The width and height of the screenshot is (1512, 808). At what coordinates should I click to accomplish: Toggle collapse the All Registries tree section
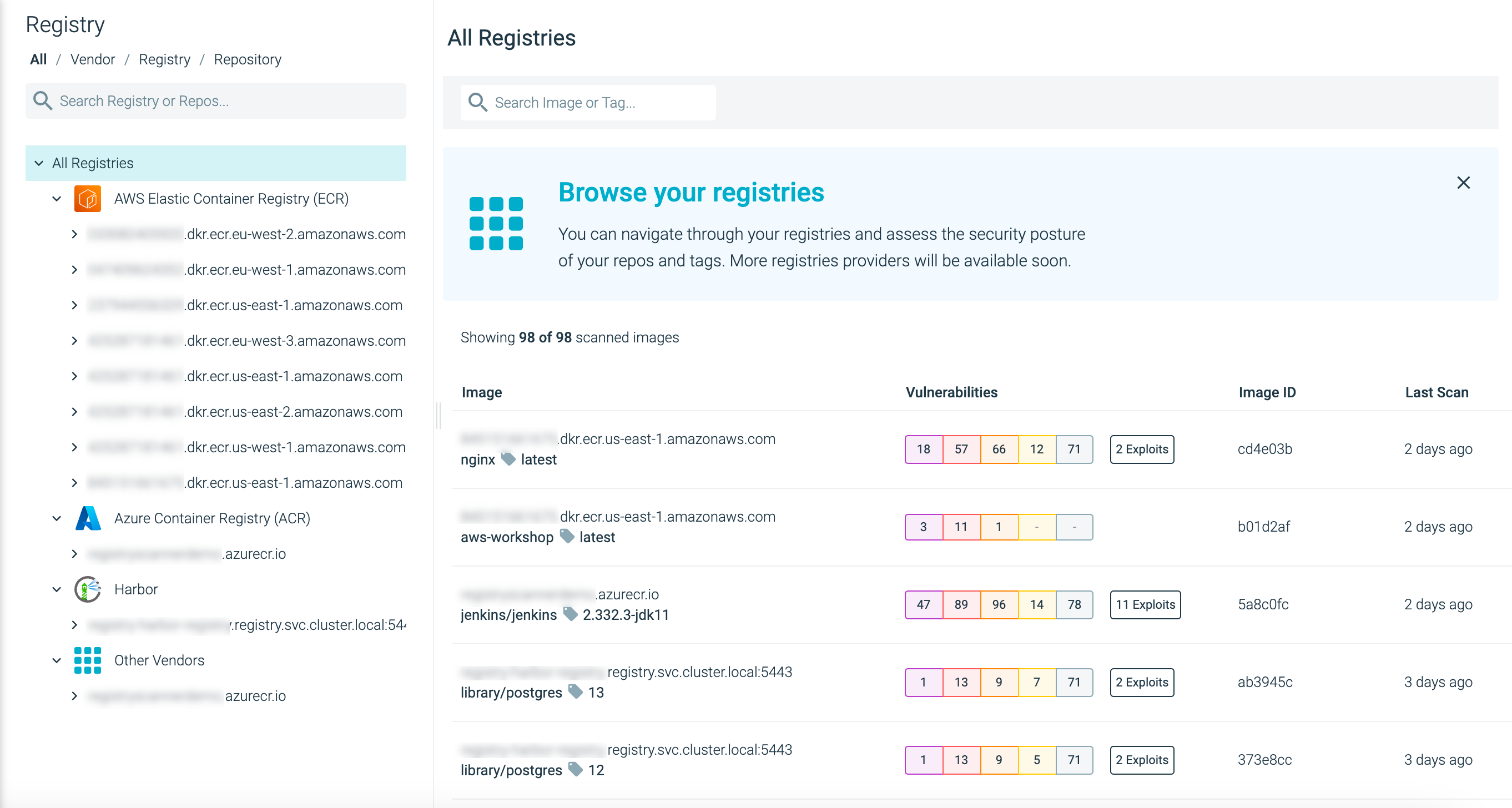pos(41,163)
